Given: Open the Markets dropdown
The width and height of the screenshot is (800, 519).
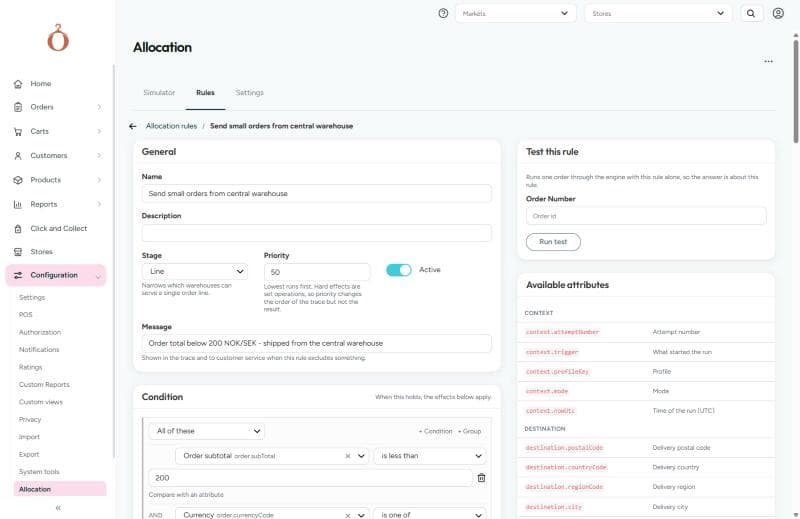Looking at the screenshot, I should [515, 13].
